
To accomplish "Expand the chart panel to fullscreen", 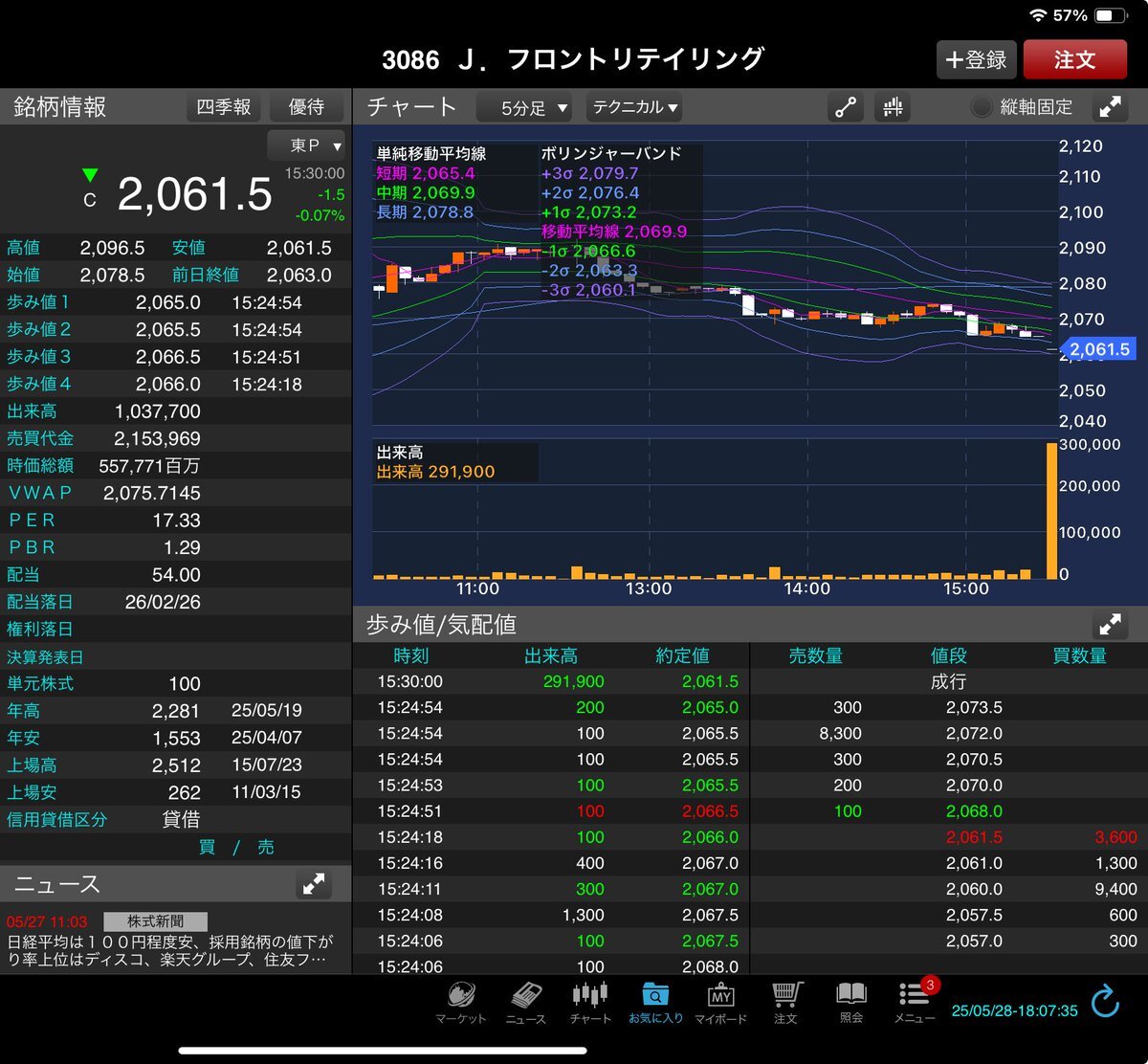I will point(1110,107).
